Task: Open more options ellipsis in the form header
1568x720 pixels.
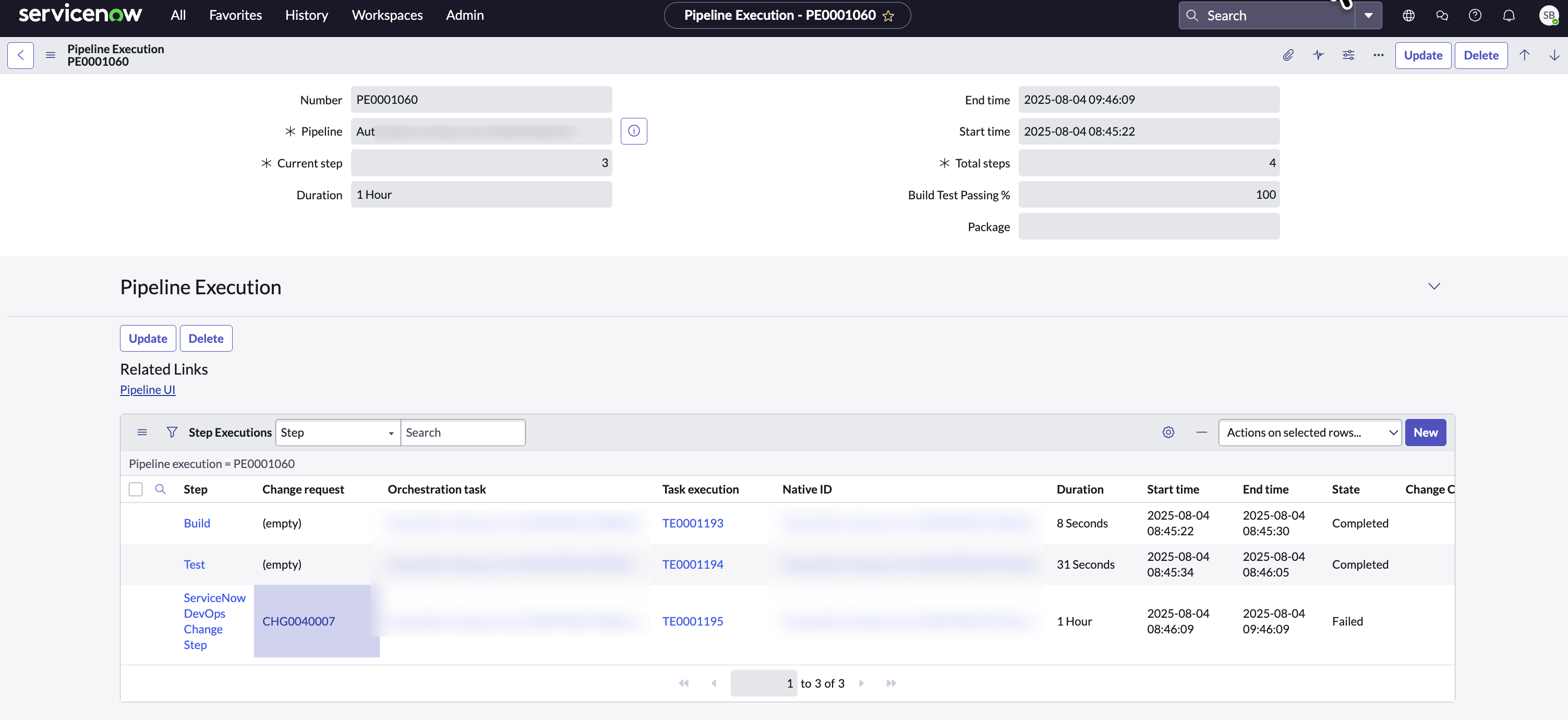Action: tap(1378, 55)
